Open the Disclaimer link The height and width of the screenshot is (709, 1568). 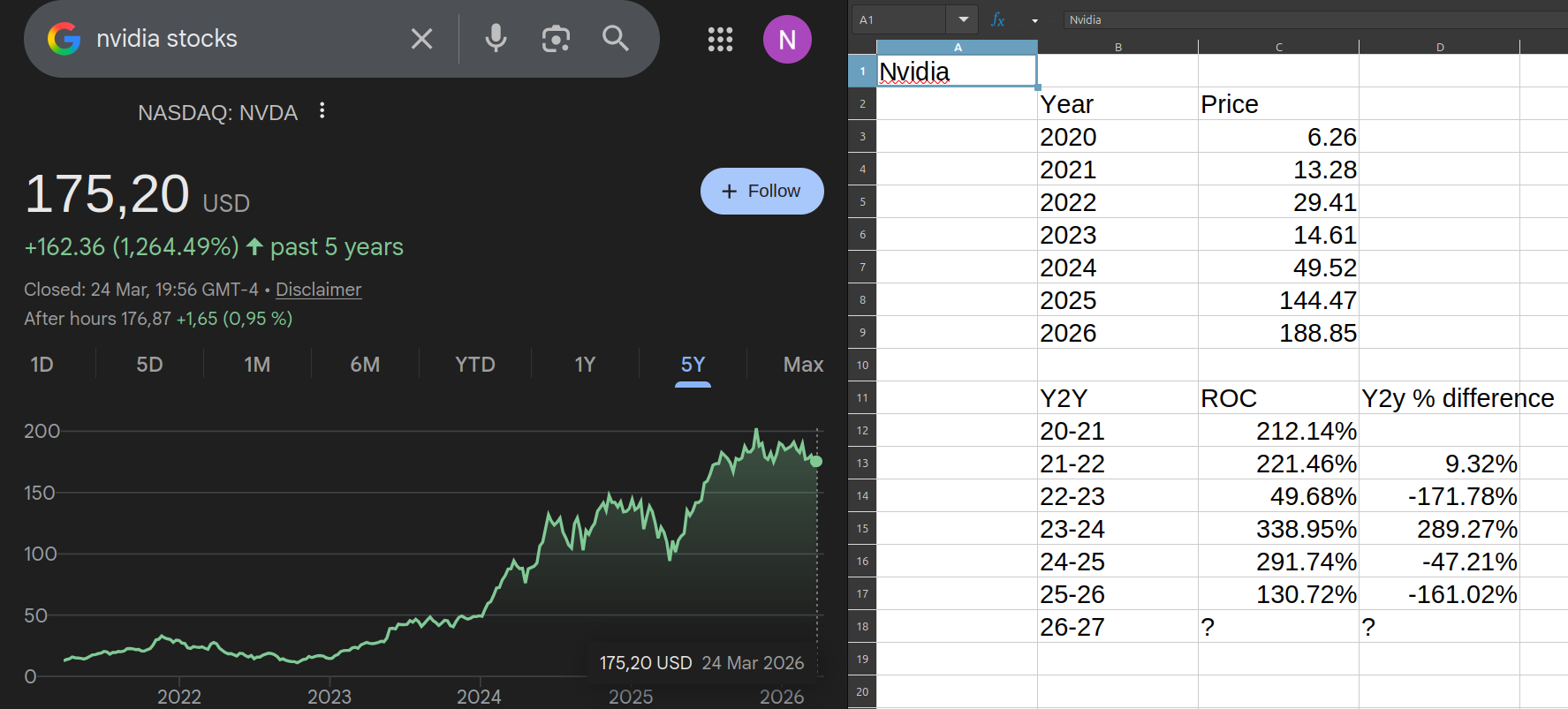click(318, 290)
